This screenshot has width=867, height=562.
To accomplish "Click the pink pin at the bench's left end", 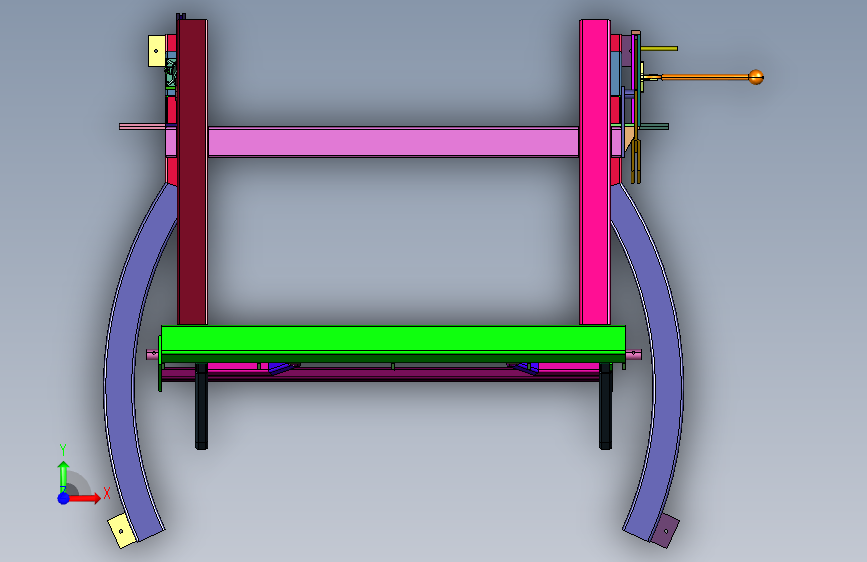I will pos(153,355).
